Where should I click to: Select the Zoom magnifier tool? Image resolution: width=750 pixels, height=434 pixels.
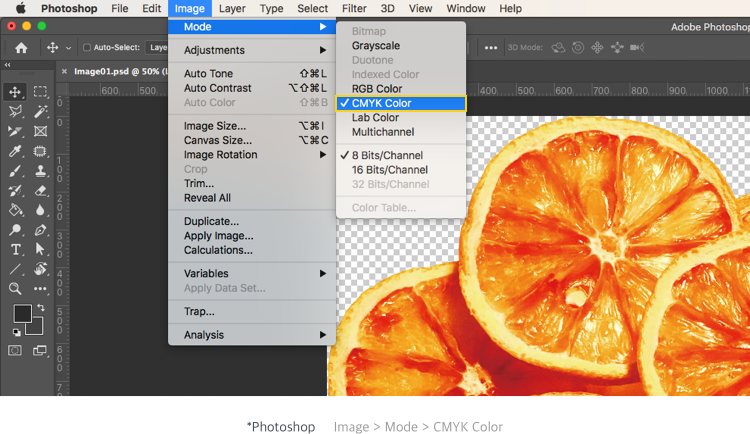[x=15, y=289]
